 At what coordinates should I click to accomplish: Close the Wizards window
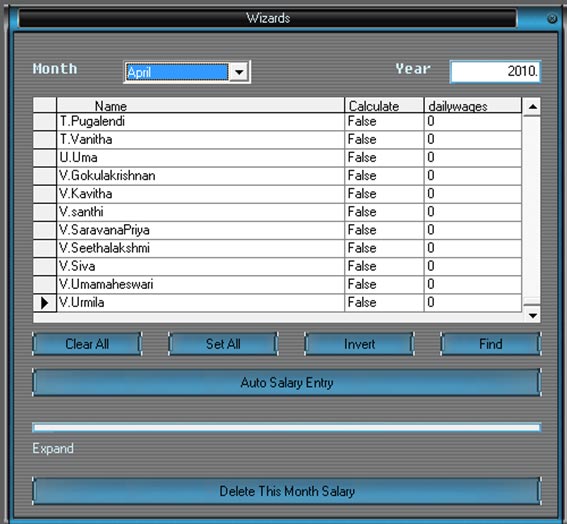pos(552,18)
